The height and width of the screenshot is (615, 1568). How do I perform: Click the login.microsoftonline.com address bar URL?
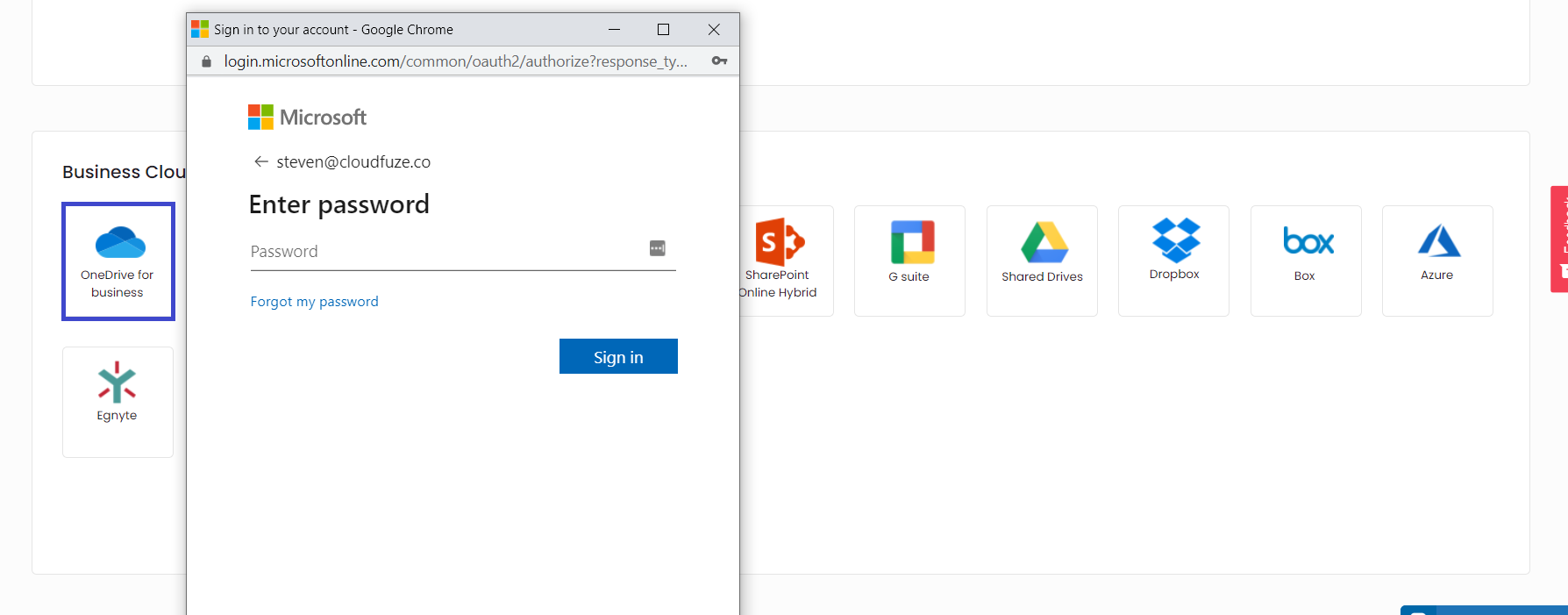click(x=455, y=61)
